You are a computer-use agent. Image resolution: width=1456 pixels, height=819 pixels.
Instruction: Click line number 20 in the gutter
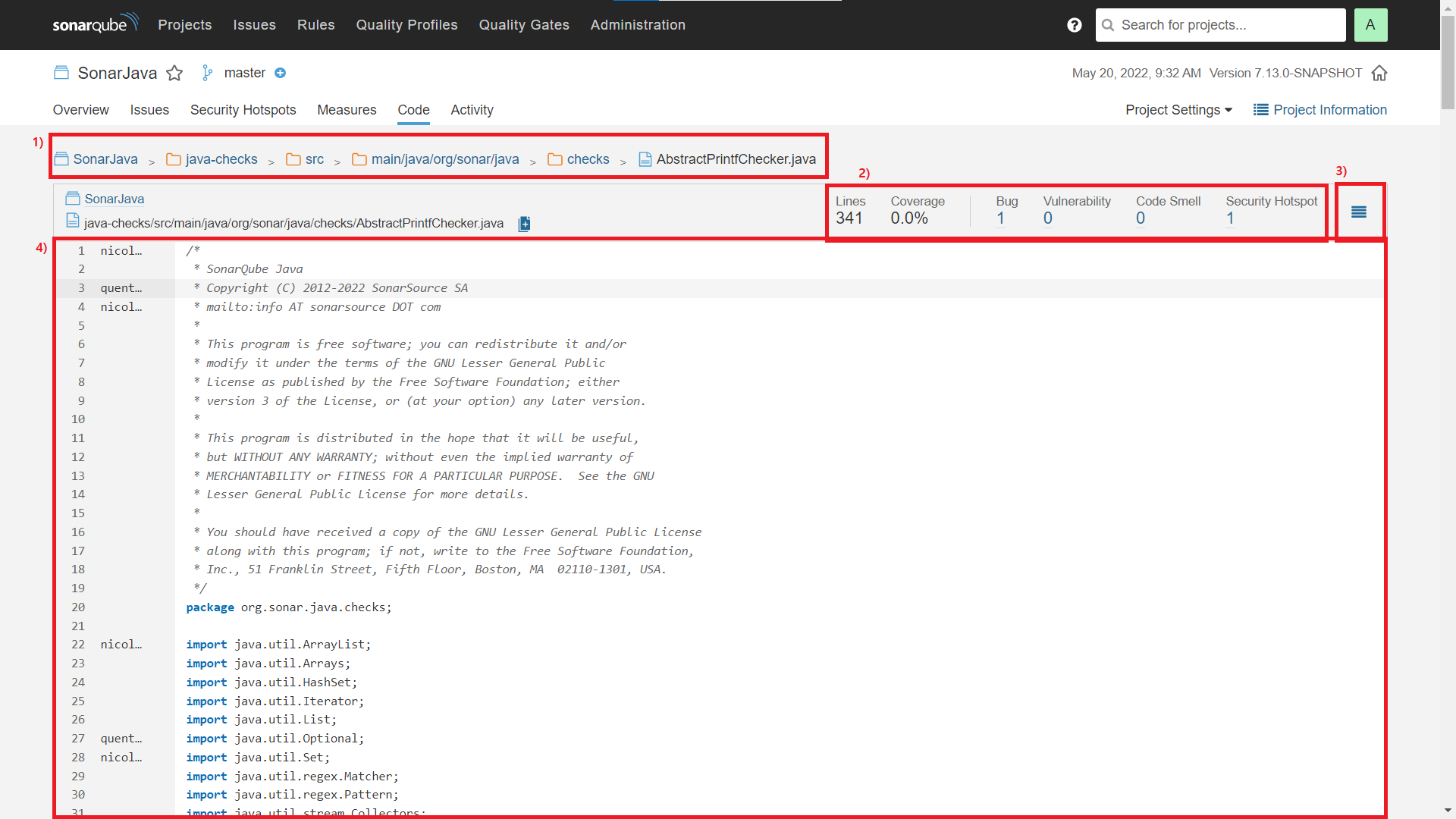pos(78,607)
